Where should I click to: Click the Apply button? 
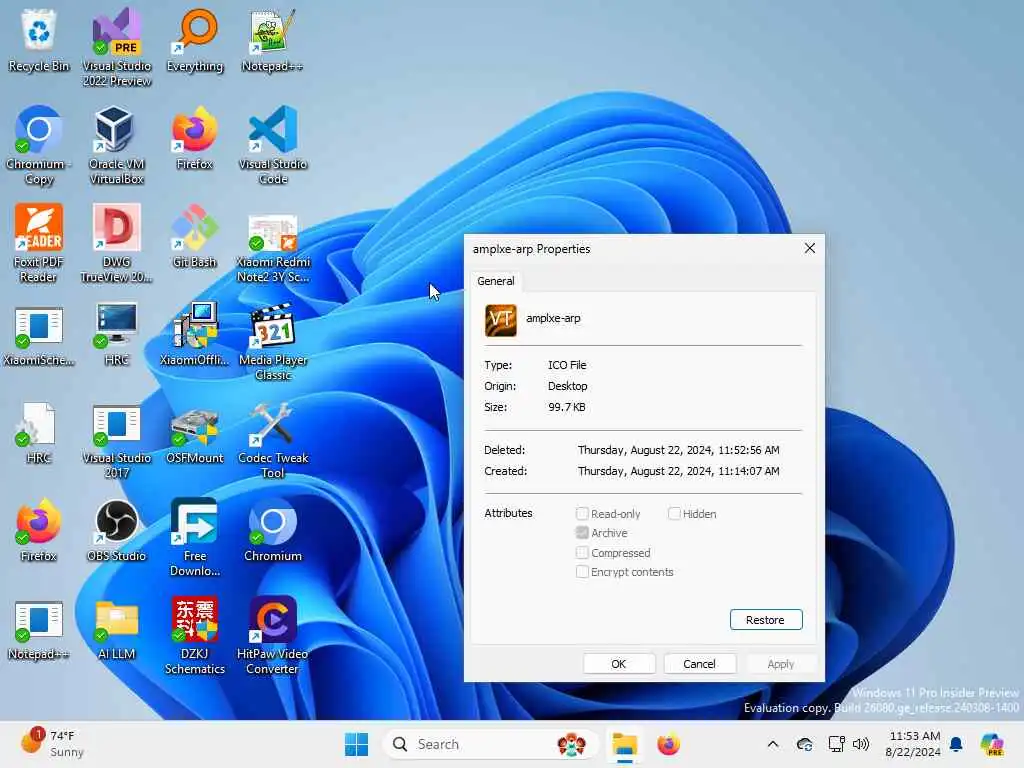[x=780, y=664]
